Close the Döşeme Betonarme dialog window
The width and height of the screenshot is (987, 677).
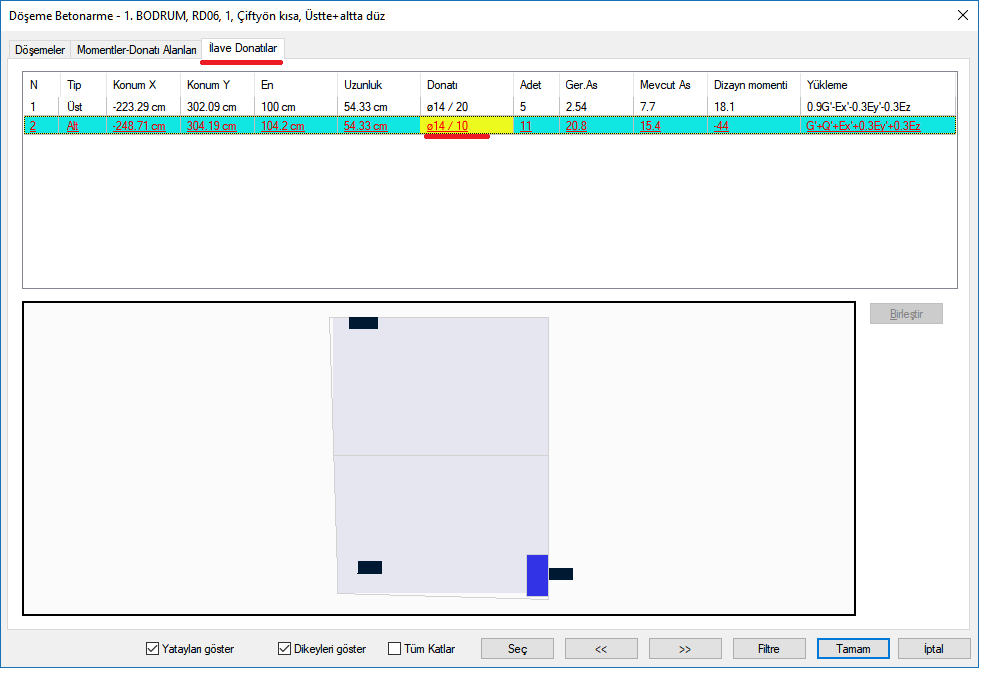(x=962, y=16)
